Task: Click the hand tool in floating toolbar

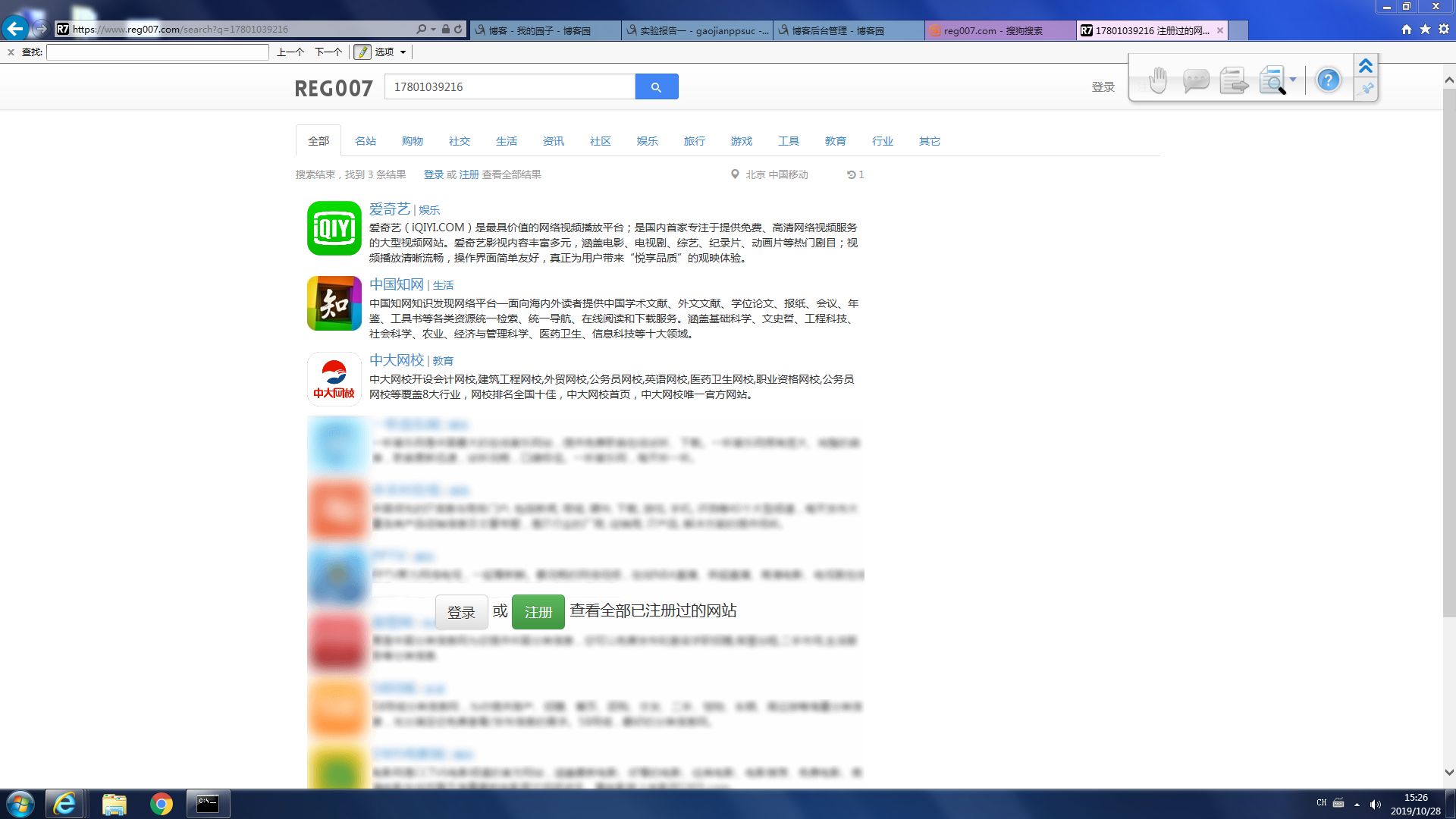Action: coord(1157,80)
